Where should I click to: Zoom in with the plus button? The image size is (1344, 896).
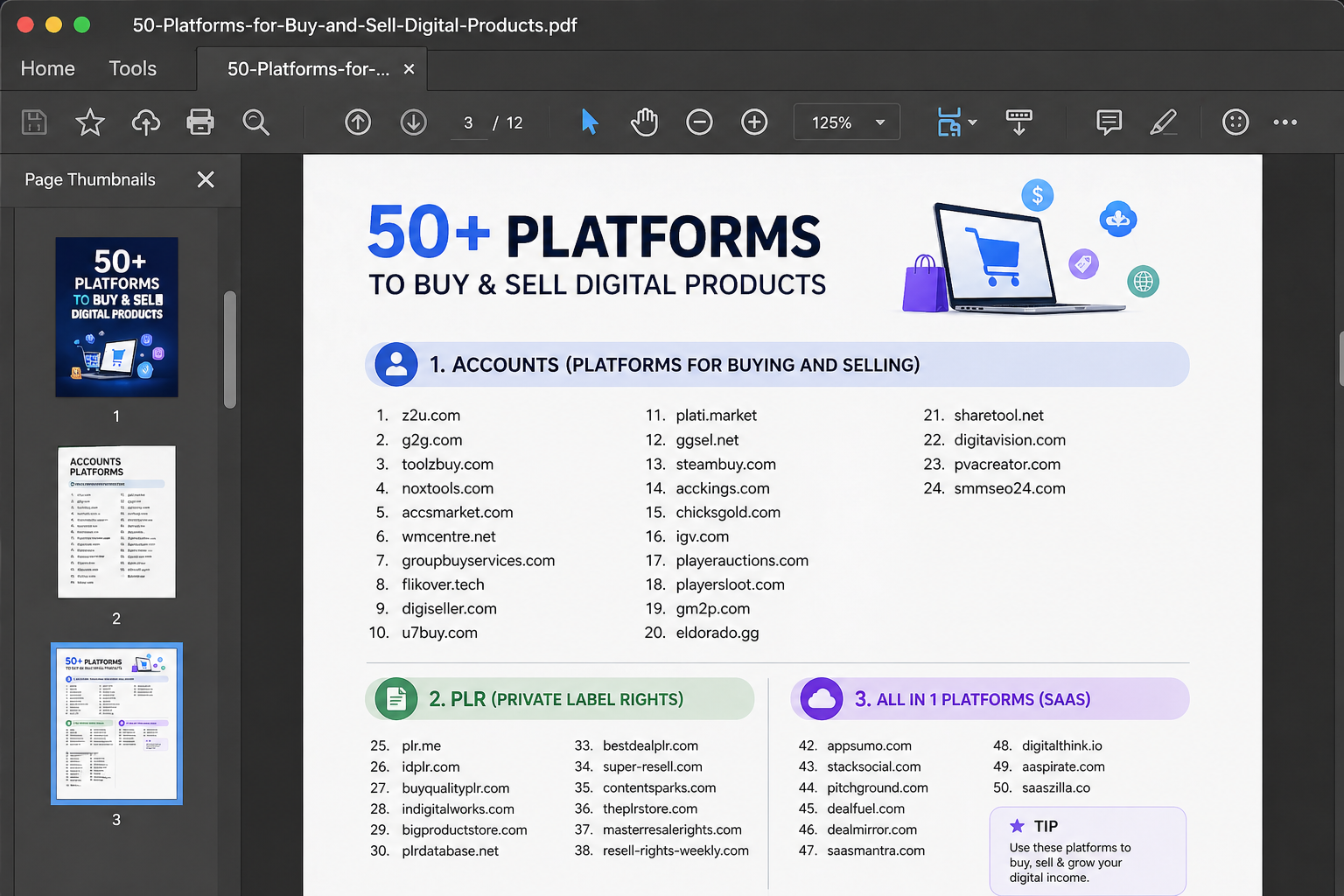(x=754, y=122)
